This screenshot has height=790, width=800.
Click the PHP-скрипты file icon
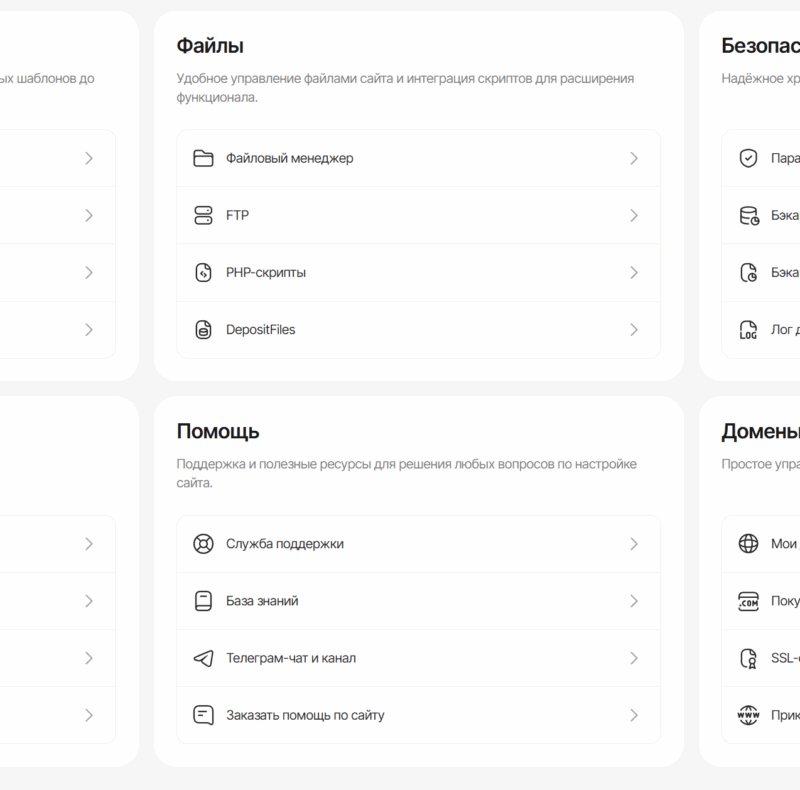[x=203, y=272]
